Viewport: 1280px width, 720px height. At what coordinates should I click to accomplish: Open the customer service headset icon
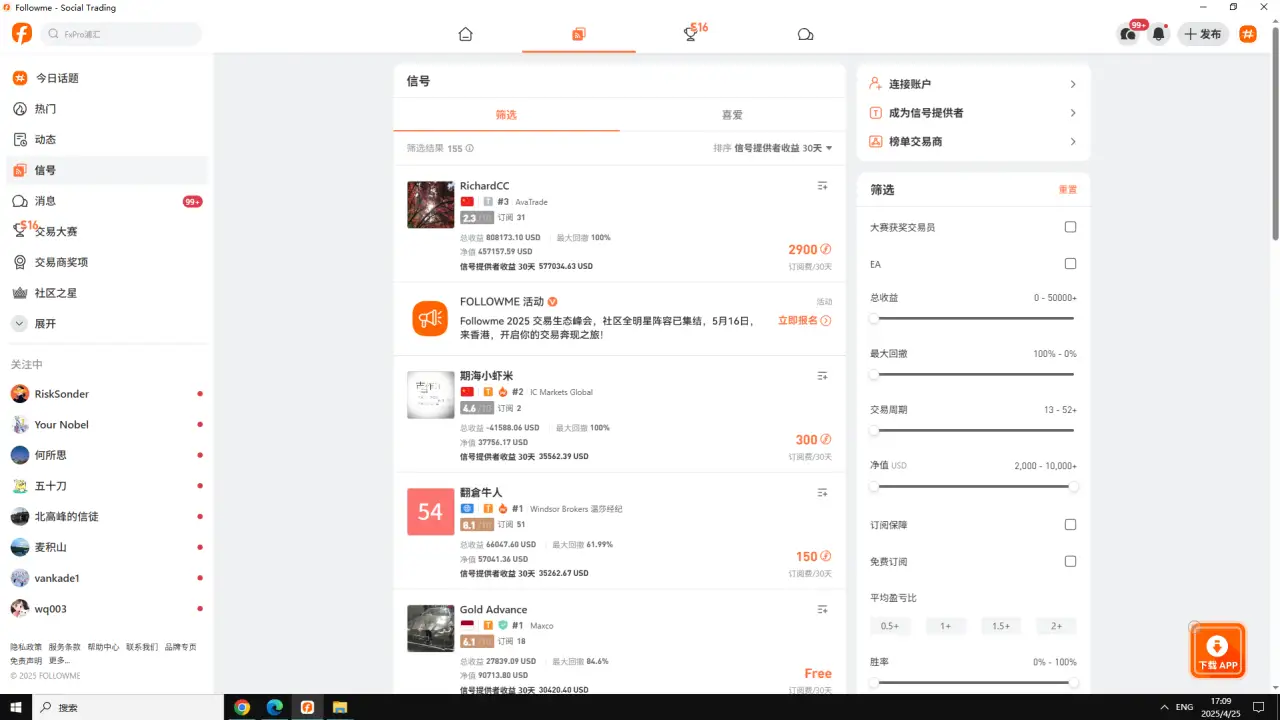pyautogui.click(x=1128, y=34)
